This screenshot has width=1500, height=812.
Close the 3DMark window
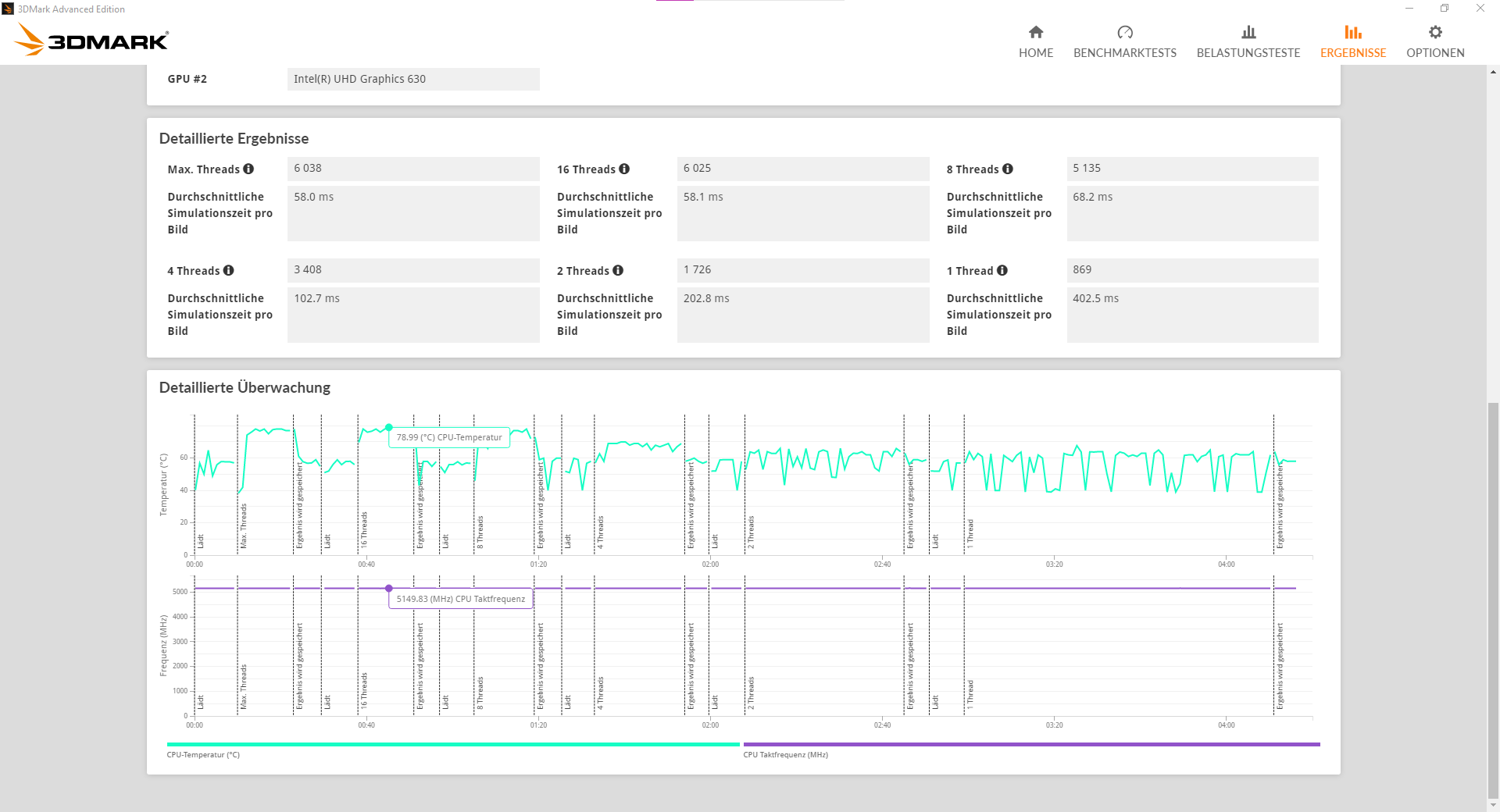coord(1480,9)
